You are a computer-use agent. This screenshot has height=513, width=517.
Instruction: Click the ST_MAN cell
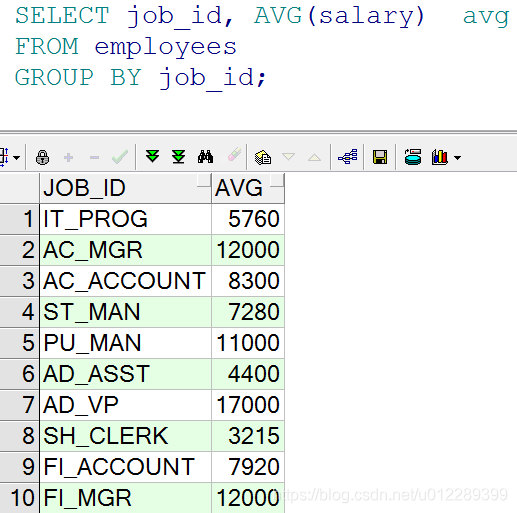click(125, 312)
